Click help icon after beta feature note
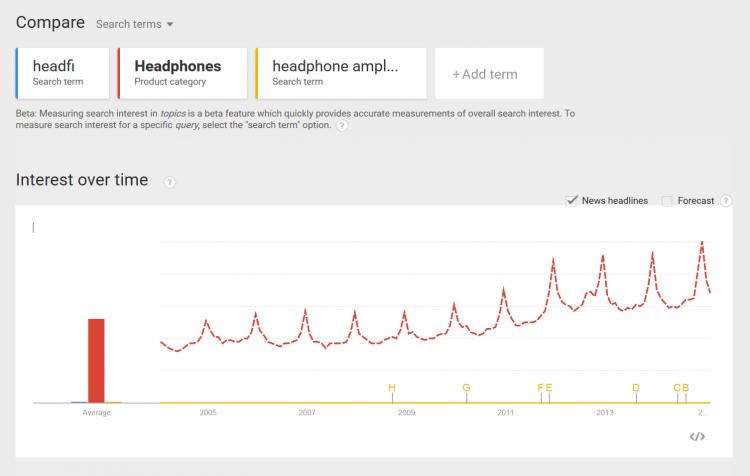 342,125
